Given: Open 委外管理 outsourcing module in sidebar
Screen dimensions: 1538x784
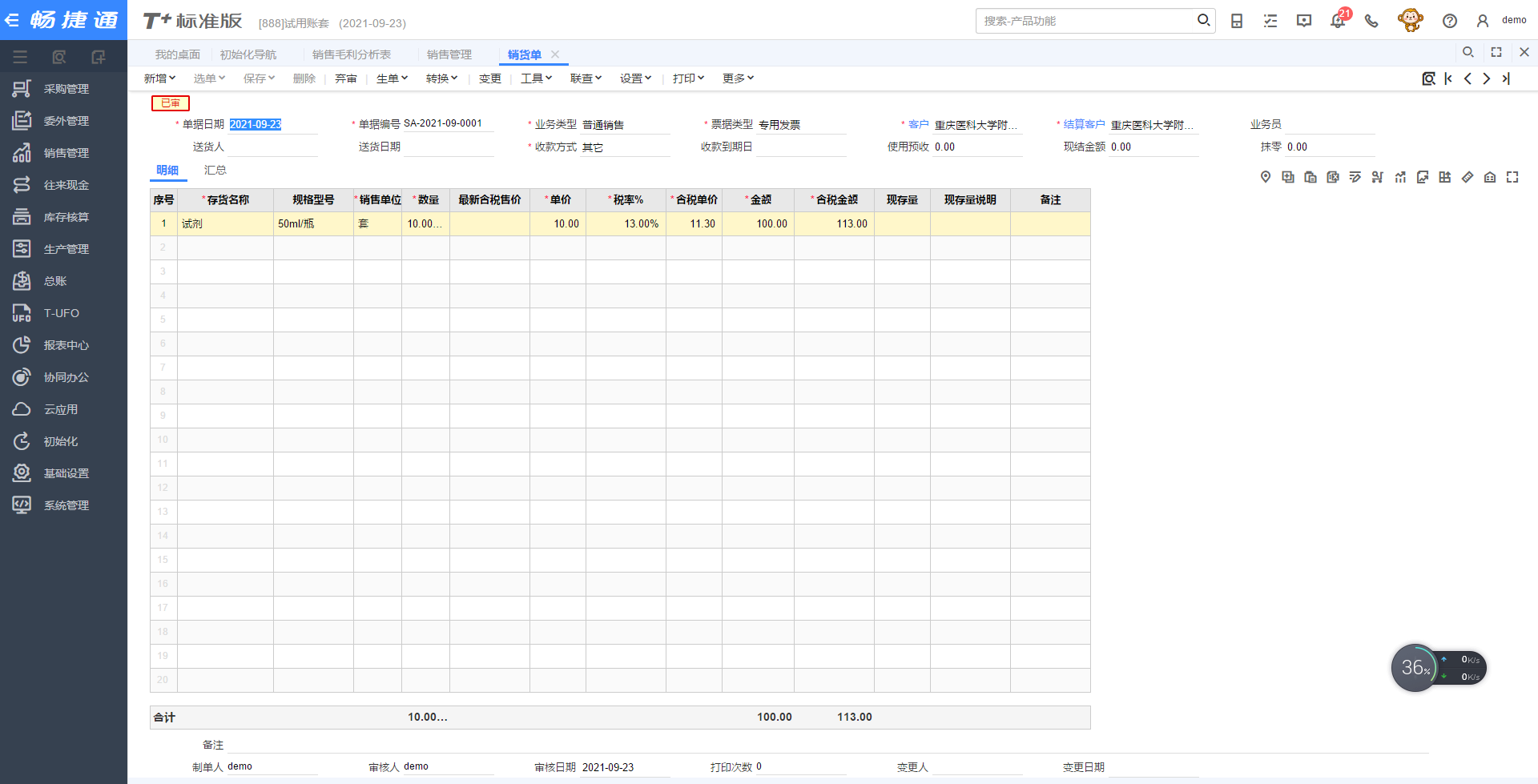Looking at the screenshot, I should point(64,121).
